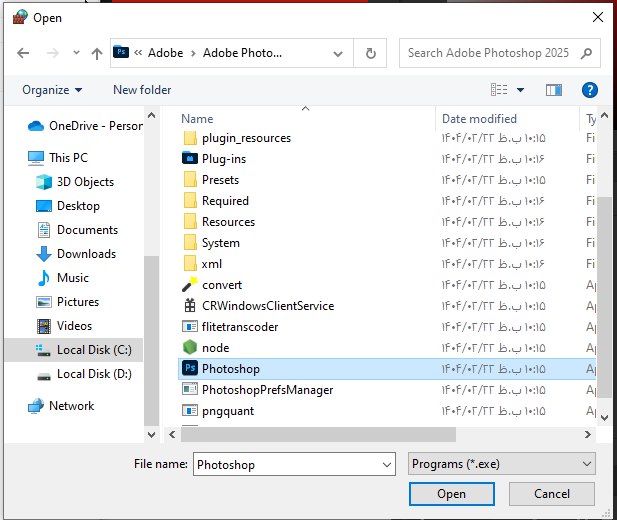The height and width of the screenshot is (520, 617).
Task: Open Downloads in the sidebar
Action: (76, 254)
